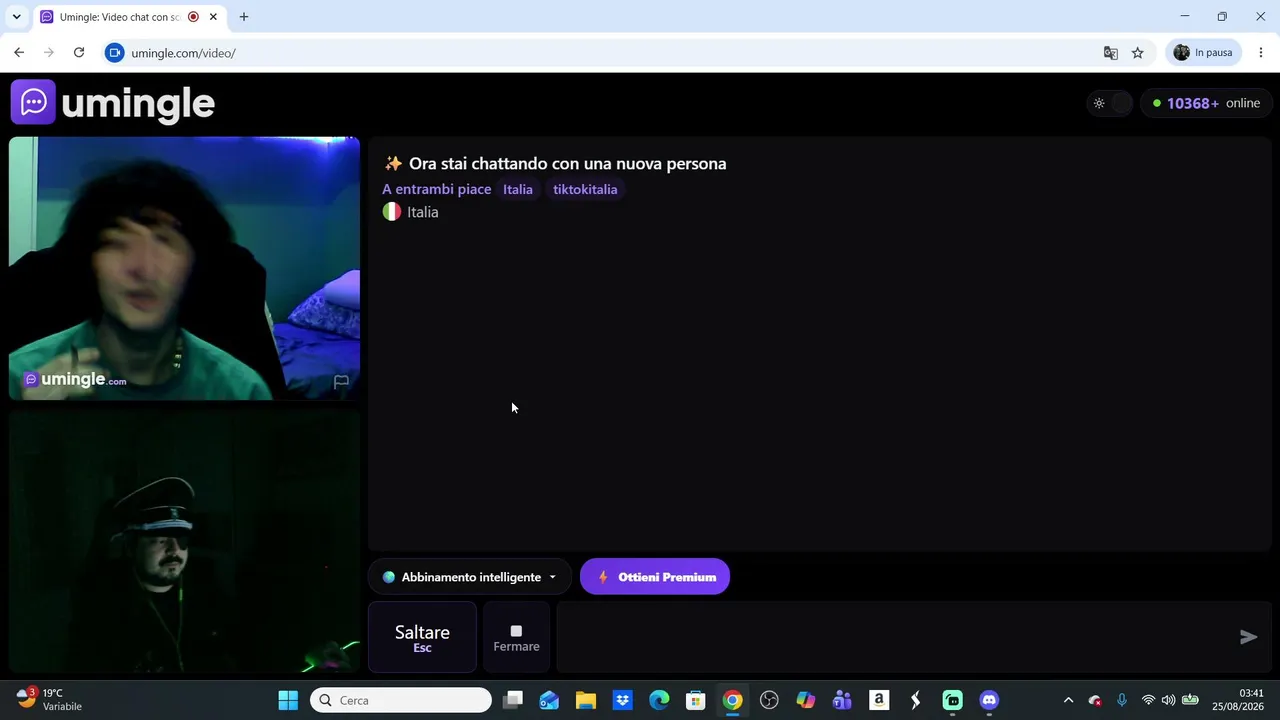Open a new browser tab

tap(244, 17)
